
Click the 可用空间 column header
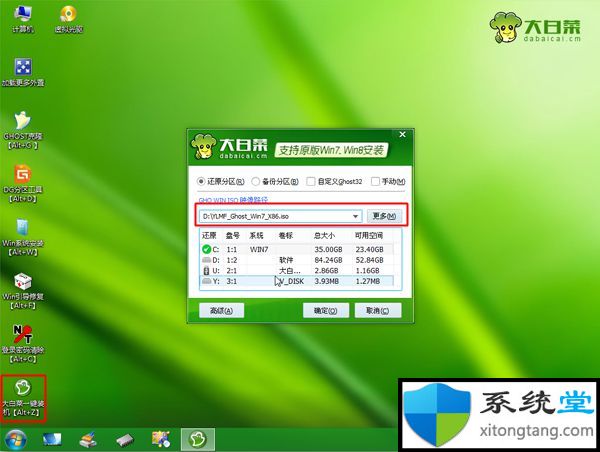369,235
